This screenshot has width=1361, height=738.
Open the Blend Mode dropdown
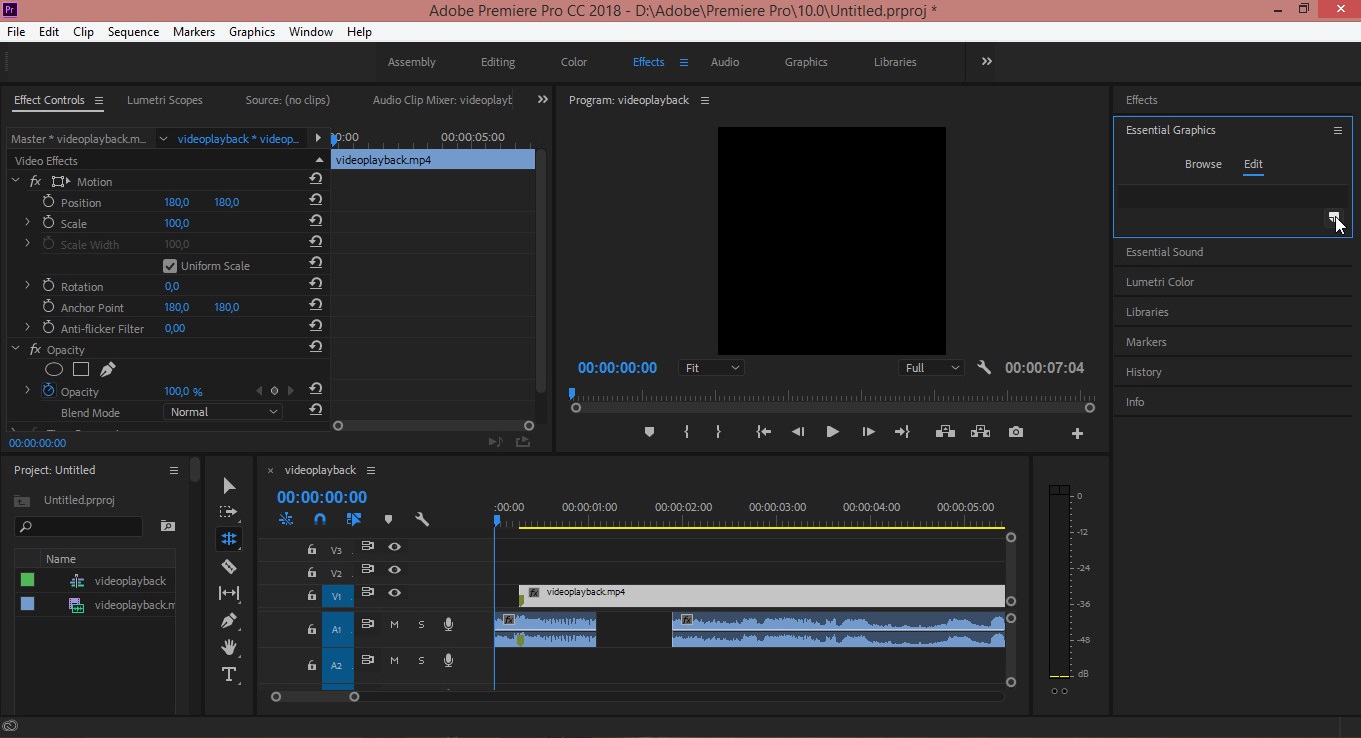pyautogui.click(x=223, y=412)
